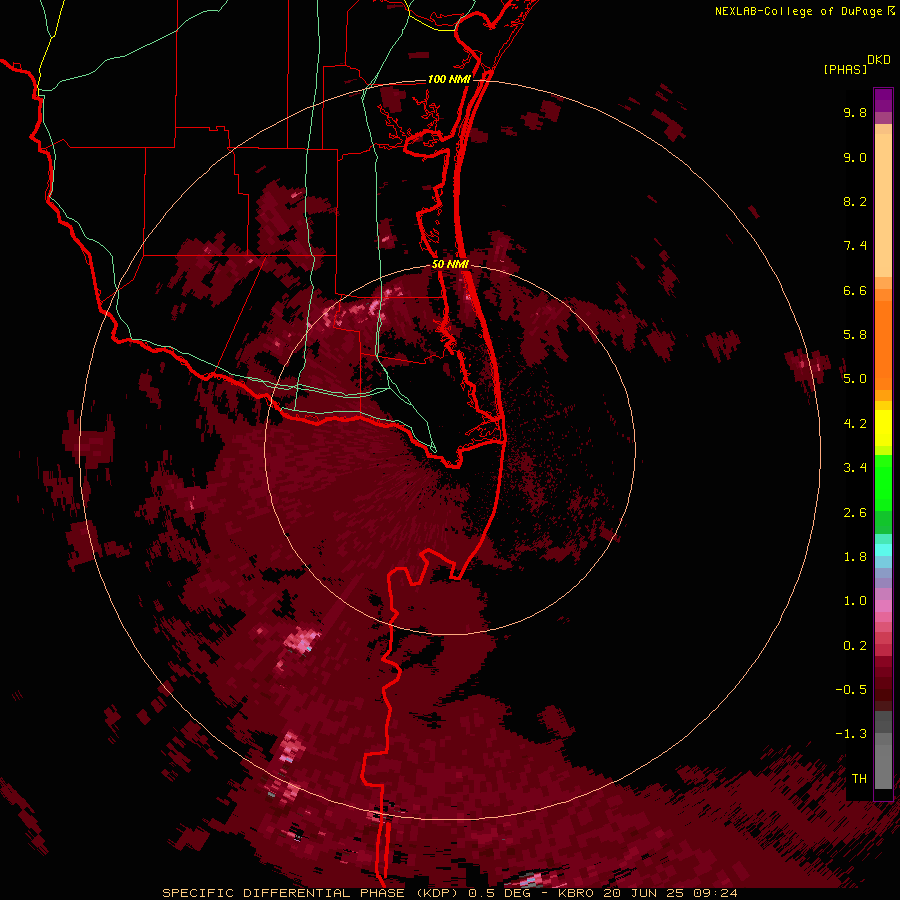Click the -1.3 value on color scale
The width and height of the screenshot is (900, 900).
point(851,734)
